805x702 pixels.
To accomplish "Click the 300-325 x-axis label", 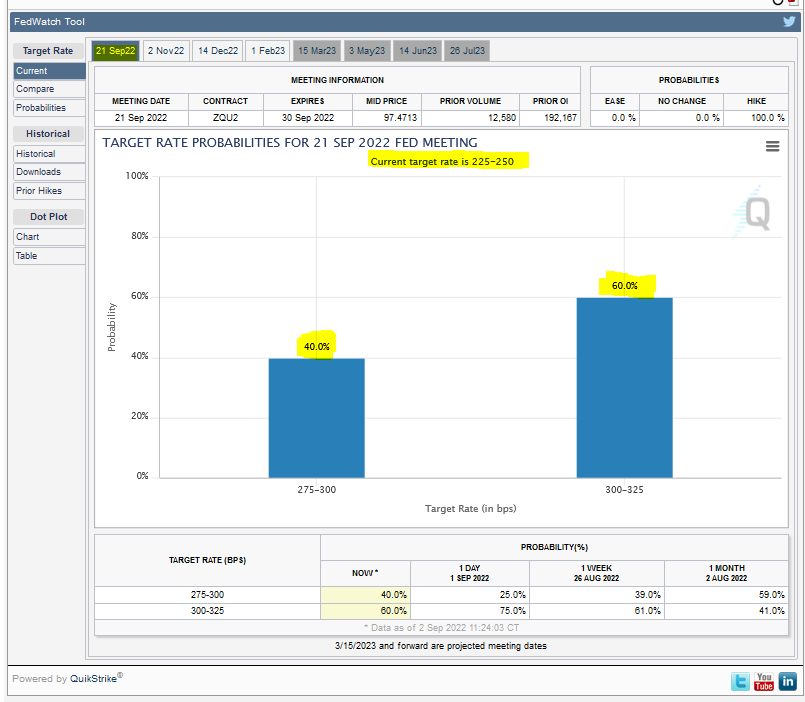I will point(624,490).
